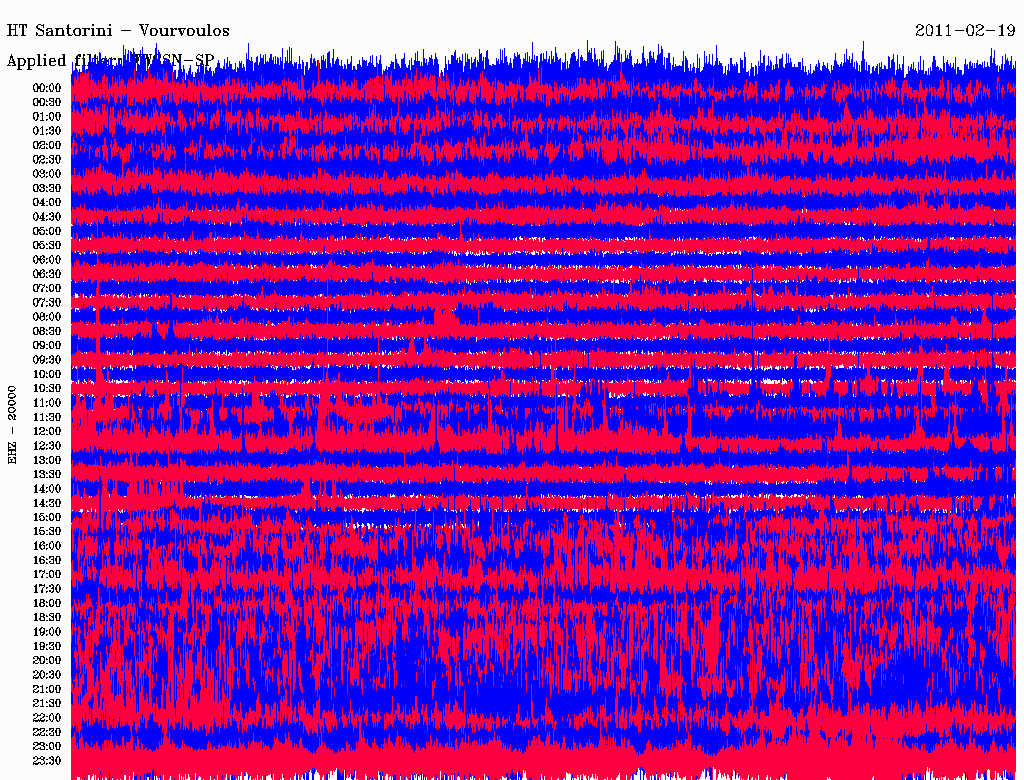Click the vertical 'EHZ – 20000' axis label
Image resolution: width=1024 pixels, height=780 pixels.
tap(12, 425)
